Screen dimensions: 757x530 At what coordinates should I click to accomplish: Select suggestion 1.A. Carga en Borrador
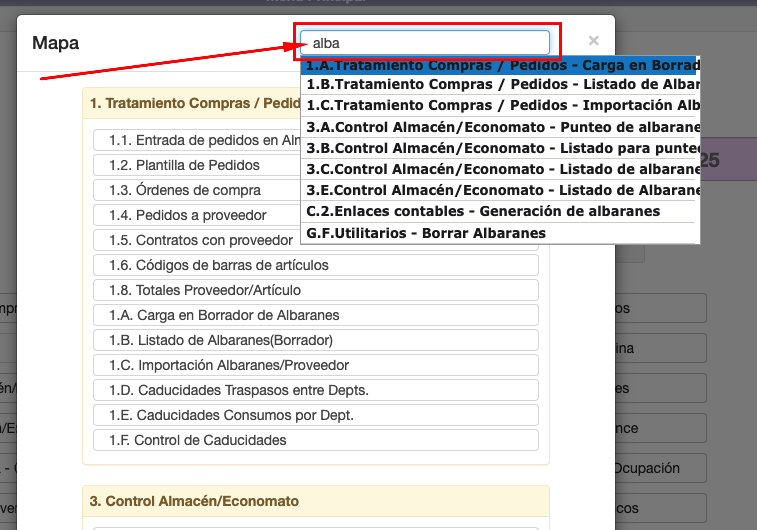pos(500,66)
